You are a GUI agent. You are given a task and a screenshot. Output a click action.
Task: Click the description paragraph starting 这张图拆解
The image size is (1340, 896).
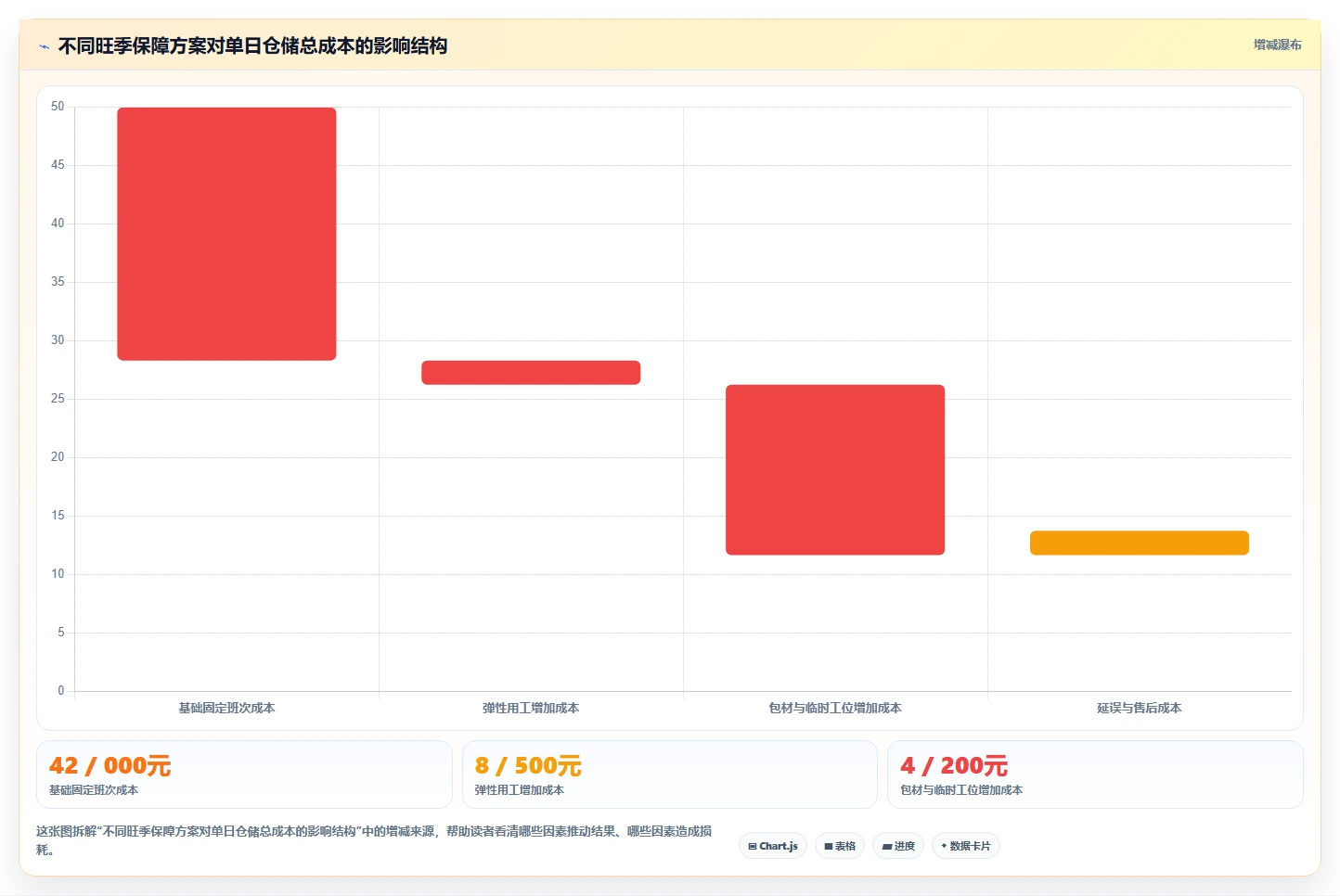click(x=374, y=839)
